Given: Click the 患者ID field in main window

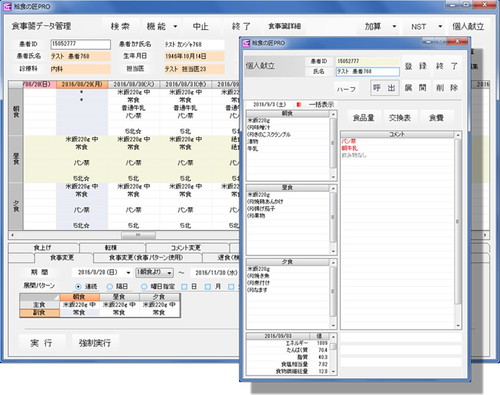Looking at the screenshot, I should [80, 44].
